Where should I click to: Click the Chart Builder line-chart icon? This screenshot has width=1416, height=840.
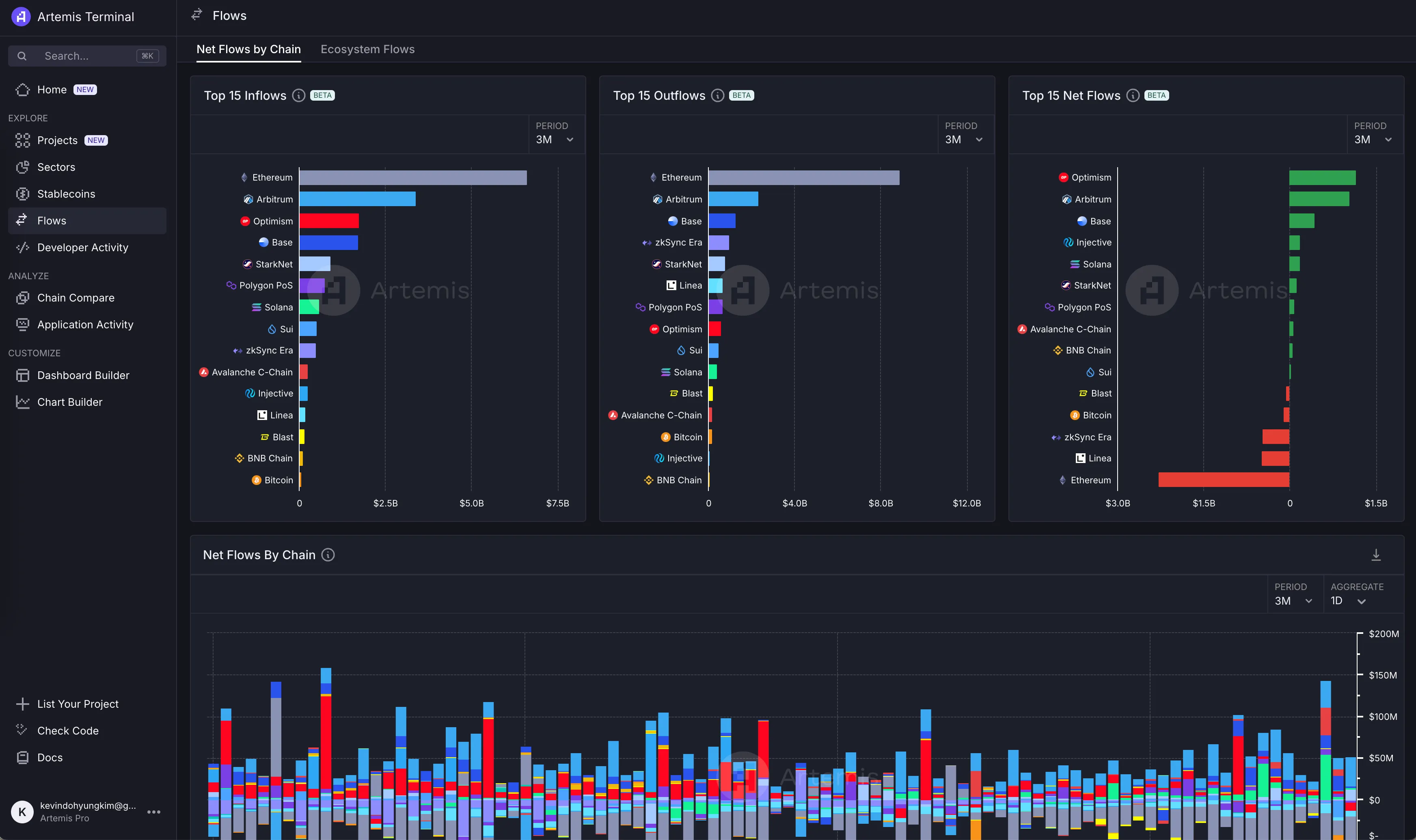[23, 402]
